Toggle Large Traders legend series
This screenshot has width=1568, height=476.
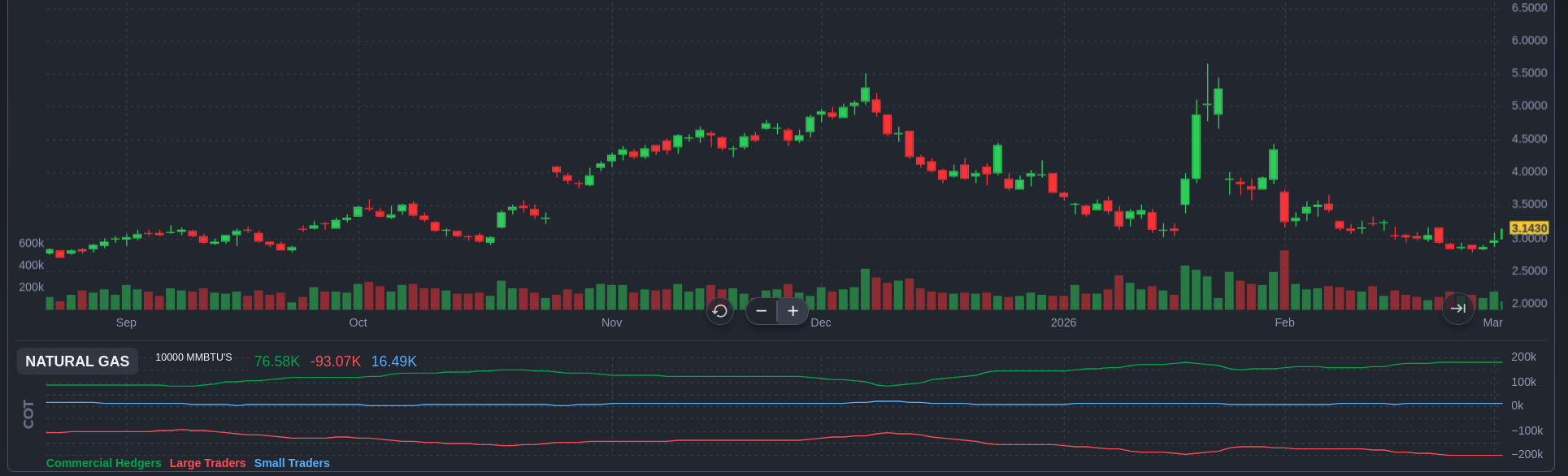click(x=207, y=463)
